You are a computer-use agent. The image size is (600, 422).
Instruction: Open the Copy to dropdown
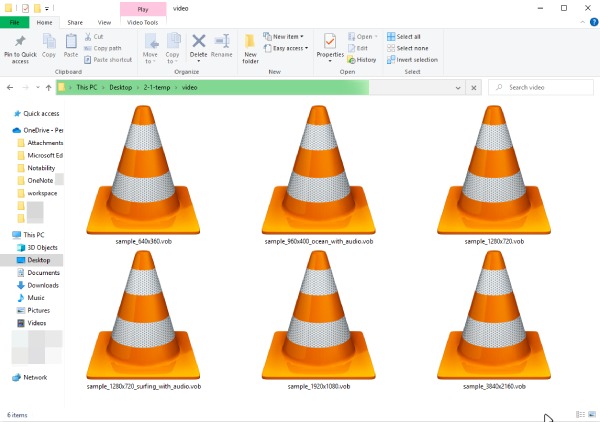pos(172,48)
